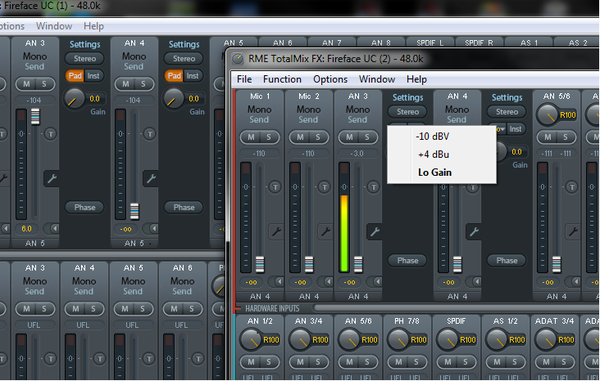Image resolution: width=600 pixels, height=381 pixels.
Task: Click AN 4 T button in Fireface UC (1)
Action: point(150,134)
